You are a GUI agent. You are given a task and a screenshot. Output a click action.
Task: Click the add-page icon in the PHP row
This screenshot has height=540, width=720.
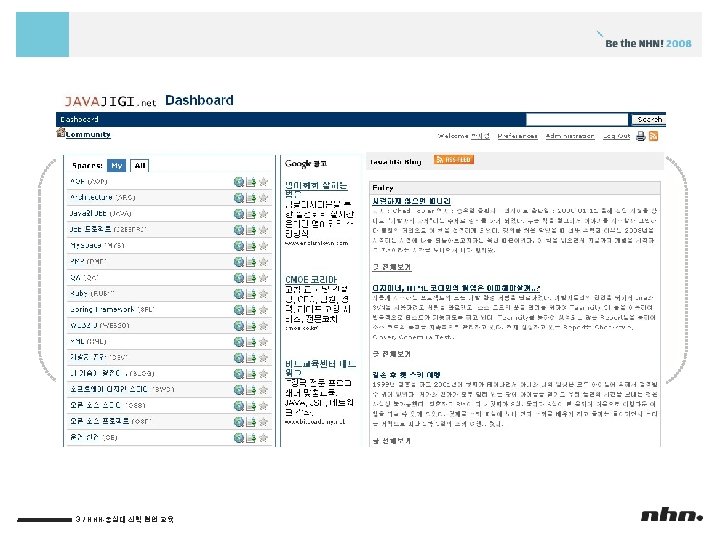251,262
